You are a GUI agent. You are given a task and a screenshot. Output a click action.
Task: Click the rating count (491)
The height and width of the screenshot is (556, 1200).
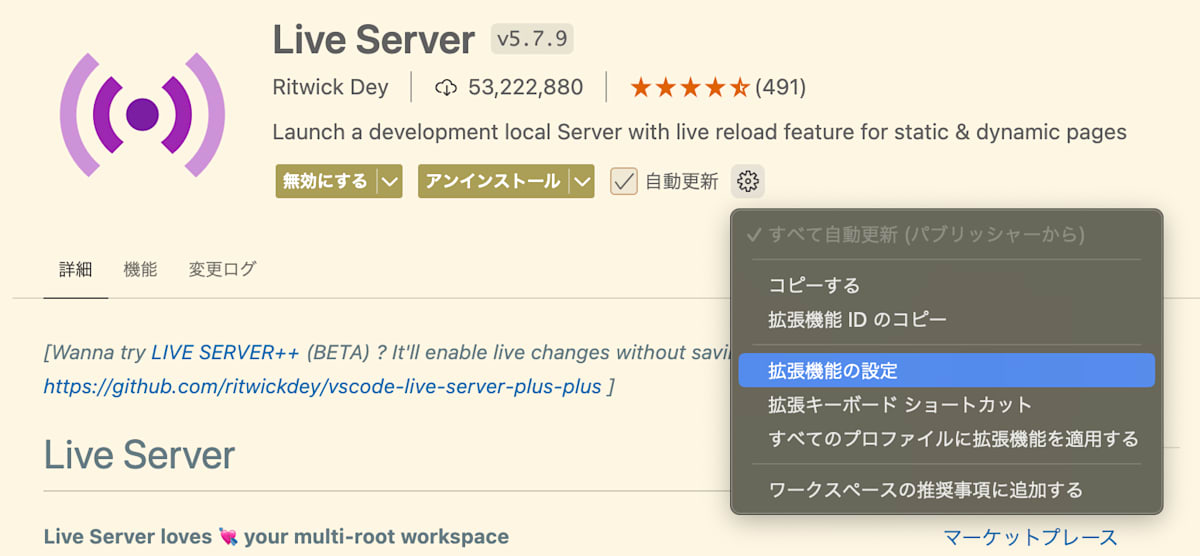(x=780, y=88)
